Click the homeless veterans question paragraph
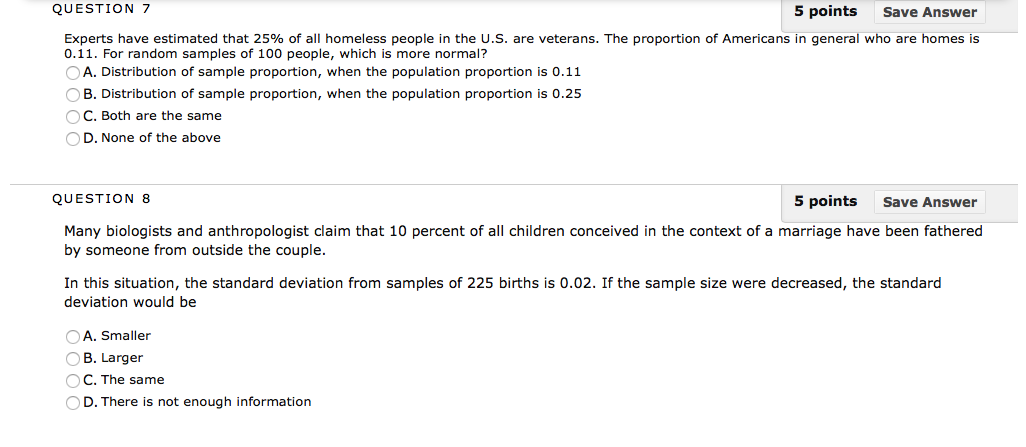 click(522, 46)
